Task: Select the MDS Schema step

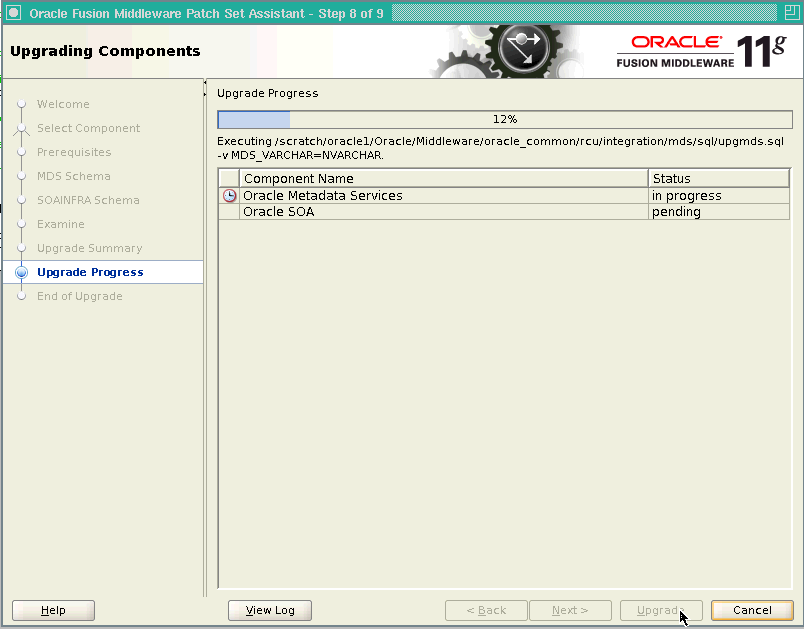Action: click(73, 176)
